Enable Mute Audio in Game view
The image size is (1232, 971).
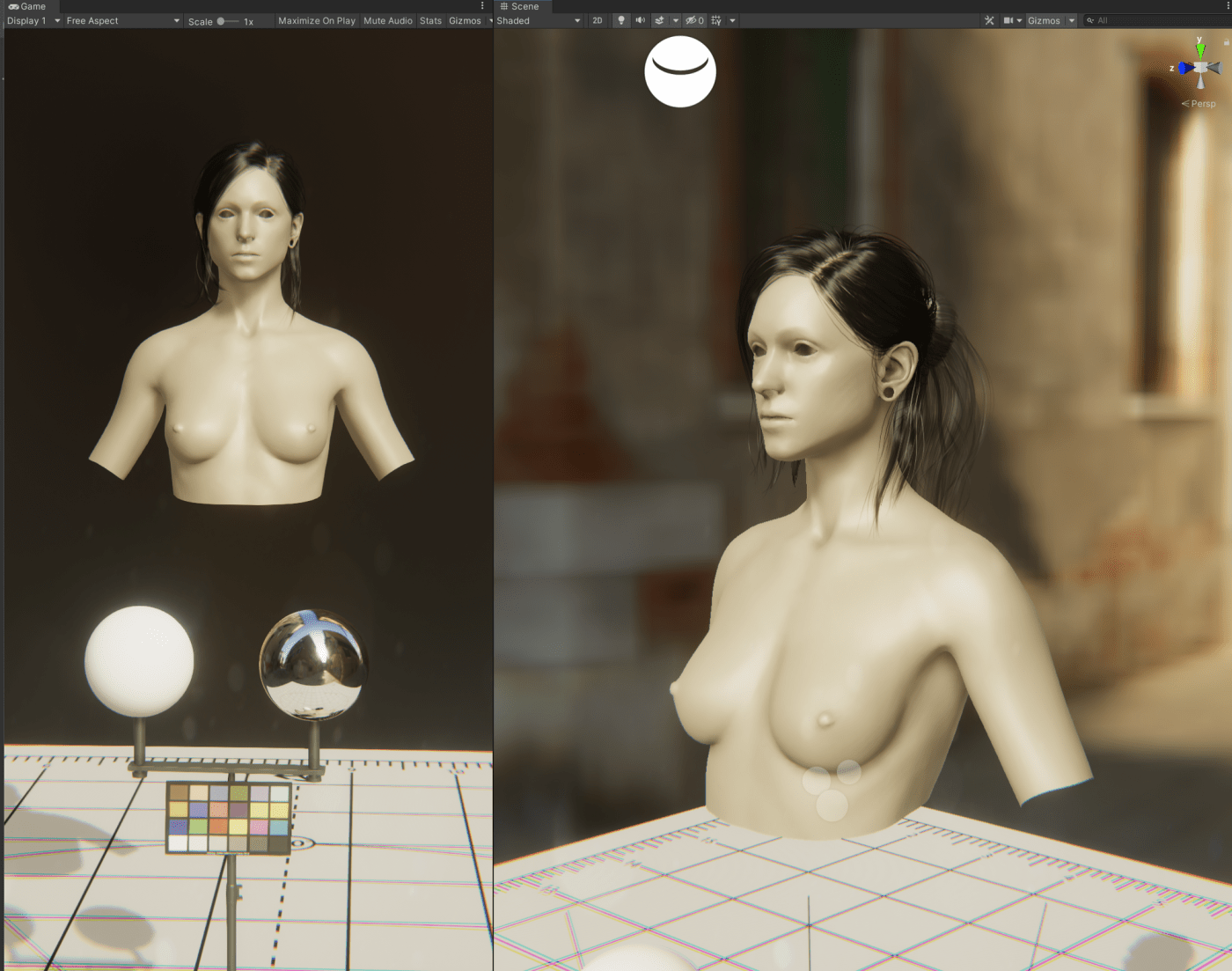(387, 20)
